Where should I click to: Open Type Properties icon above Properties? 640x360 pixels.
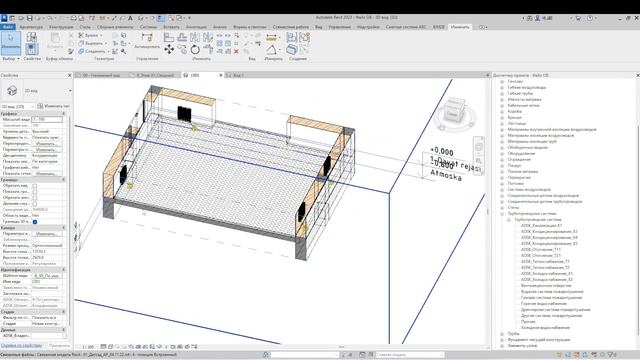pyautogui.click(x=31, y=37)
